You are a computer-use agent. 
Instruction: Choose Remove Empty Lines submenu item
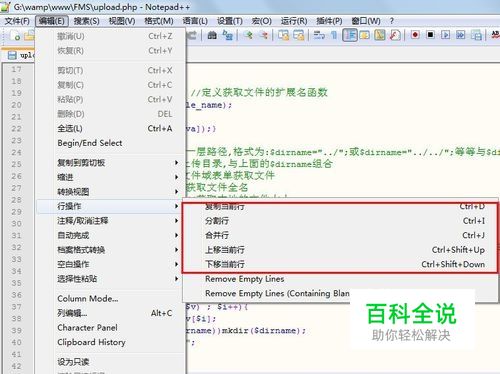click(340, 279)
